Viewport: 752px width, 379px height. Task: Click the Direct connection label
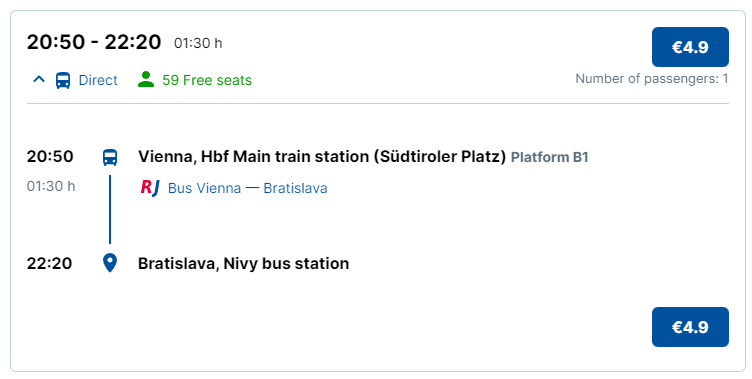point(98,80)
